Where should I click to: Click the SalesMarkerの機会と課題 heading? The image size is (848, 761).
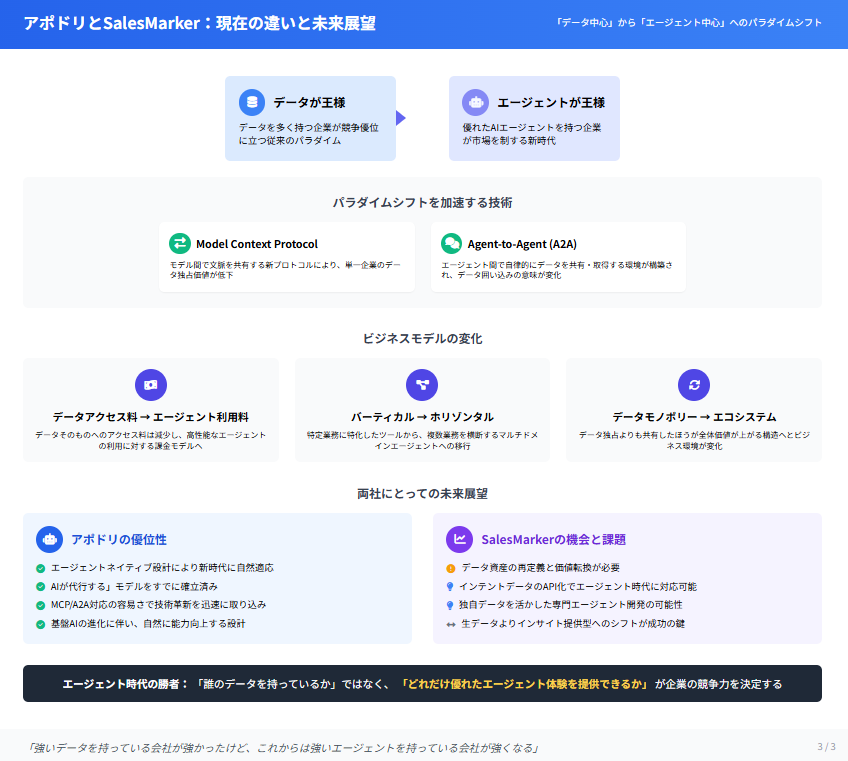(x=553, y=540)
